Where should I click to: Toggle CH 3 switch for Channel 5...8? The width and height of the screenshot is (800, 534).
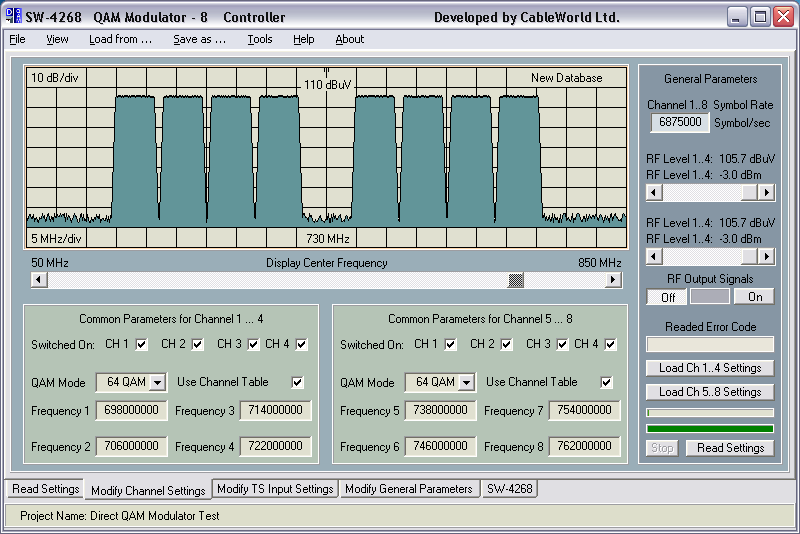[x=562, y=344]
